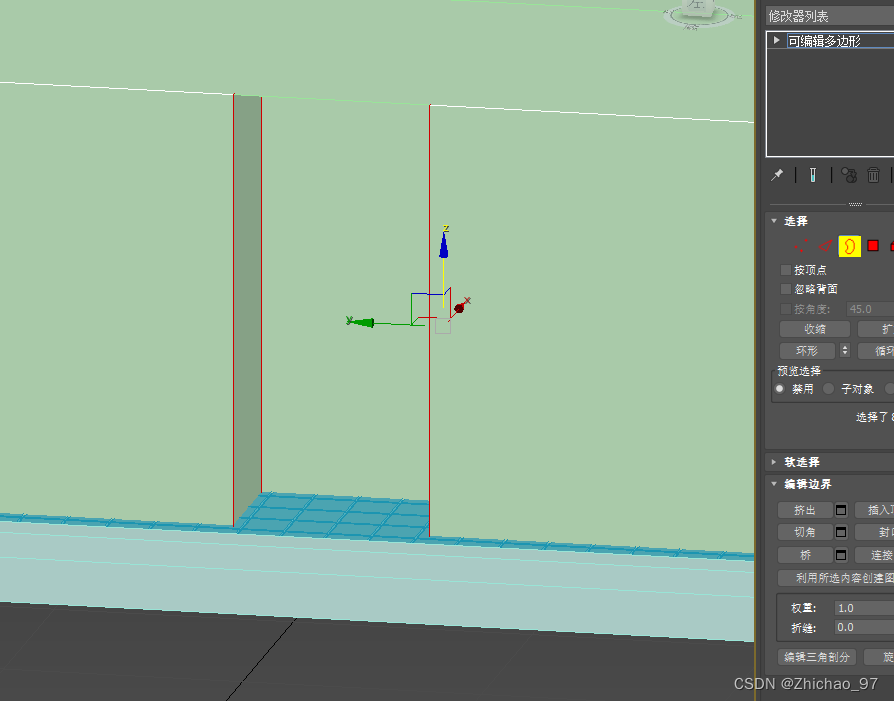Image resolution: width=894 pixels, height=701 pixels.
Task: Click the 收缩 button
Action: tap(815, 329)
